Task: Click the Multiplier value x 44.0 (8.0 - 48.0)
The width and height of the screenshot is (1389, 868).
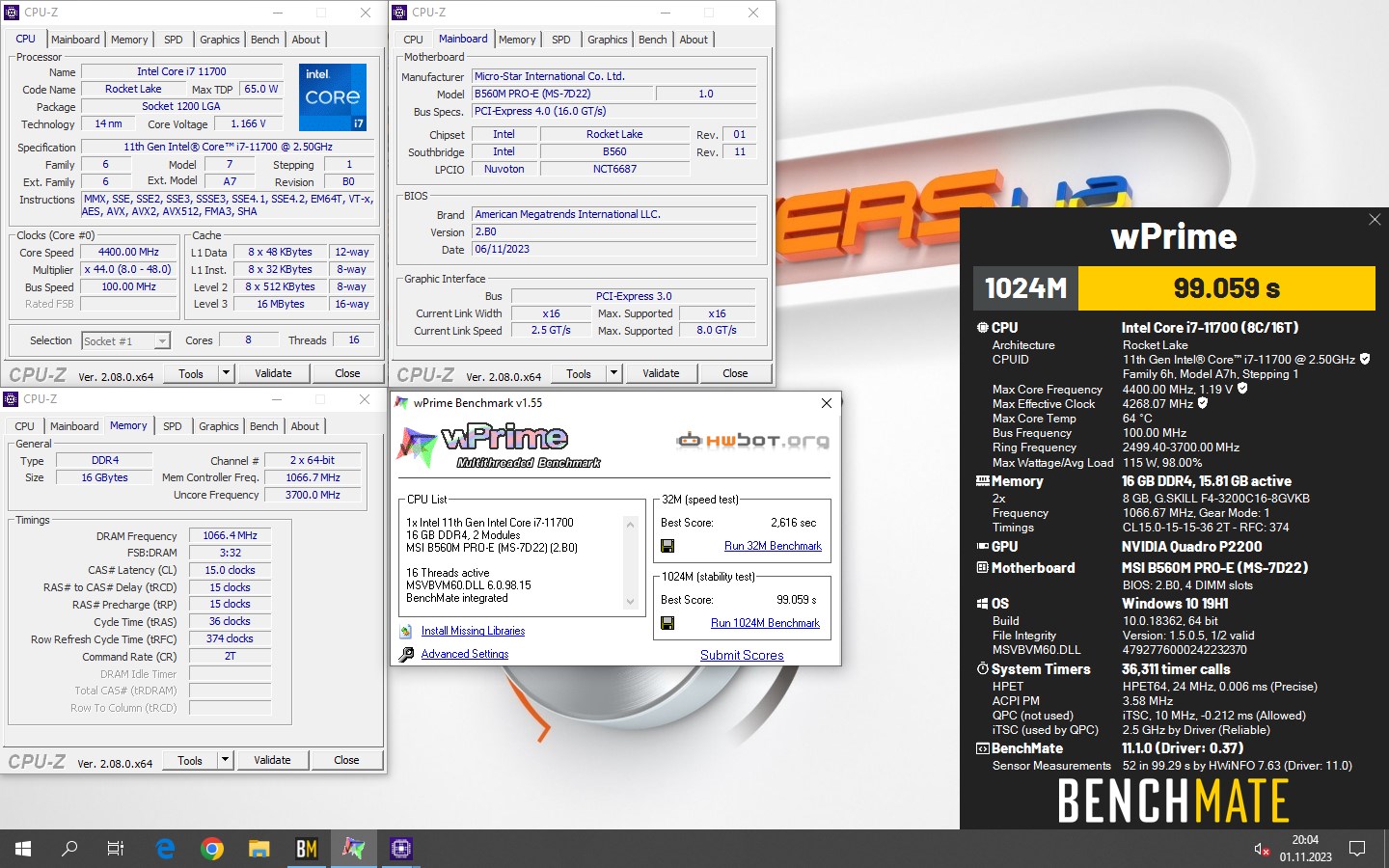Action: [128, 269]
